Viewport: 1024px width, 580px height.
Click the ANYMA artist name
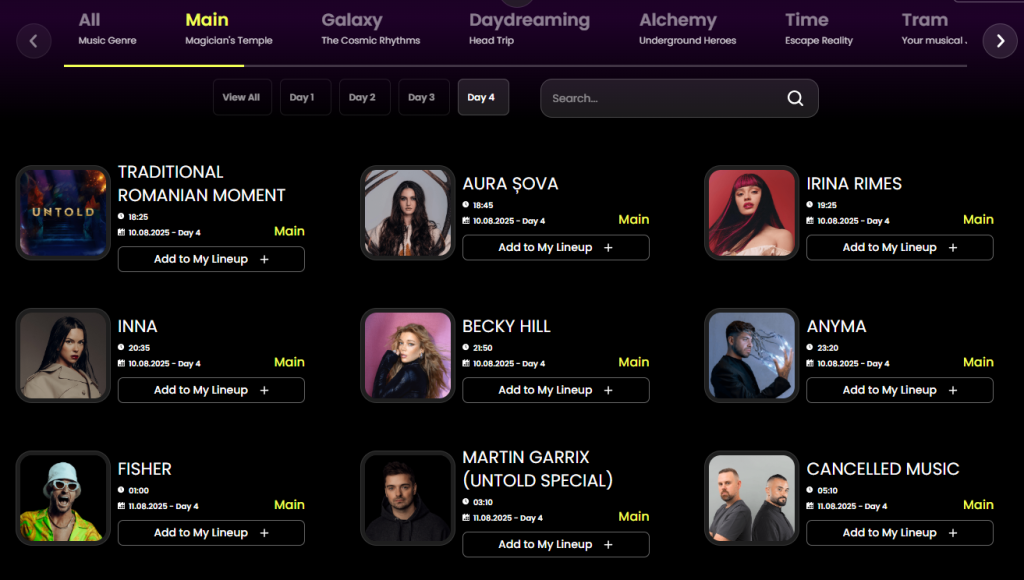(x=836, y=326)
